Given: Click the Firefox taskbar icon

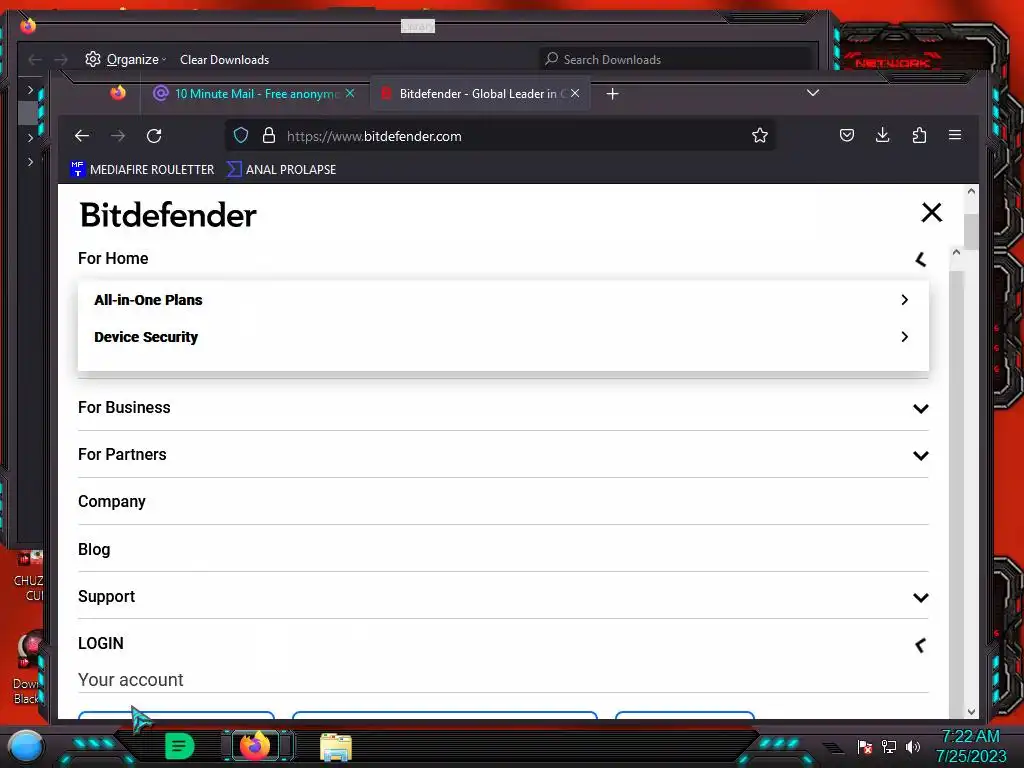Looking at the screenshot, I should 255,746.
